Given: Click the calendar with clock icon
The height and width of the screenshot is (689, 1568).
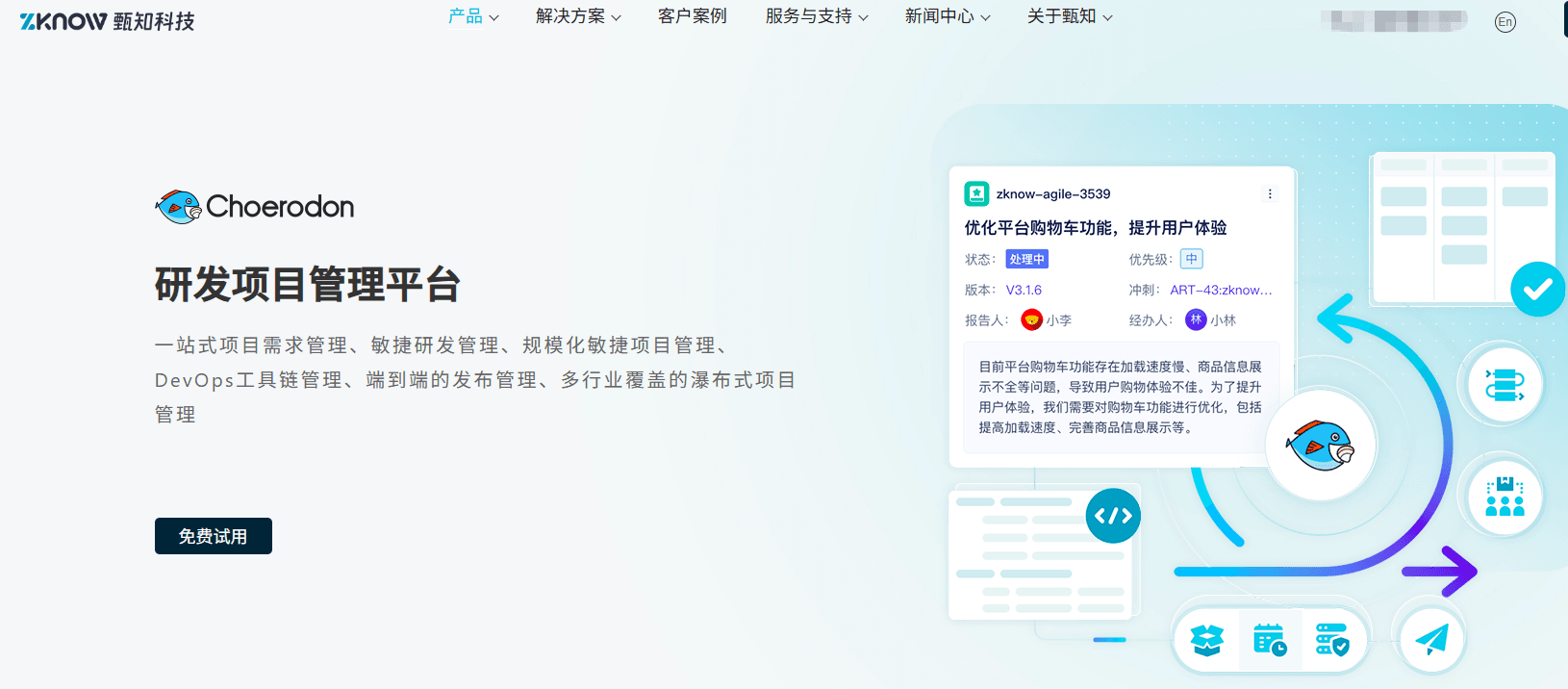Looking at the screenshot, I should pos(1270,639).
